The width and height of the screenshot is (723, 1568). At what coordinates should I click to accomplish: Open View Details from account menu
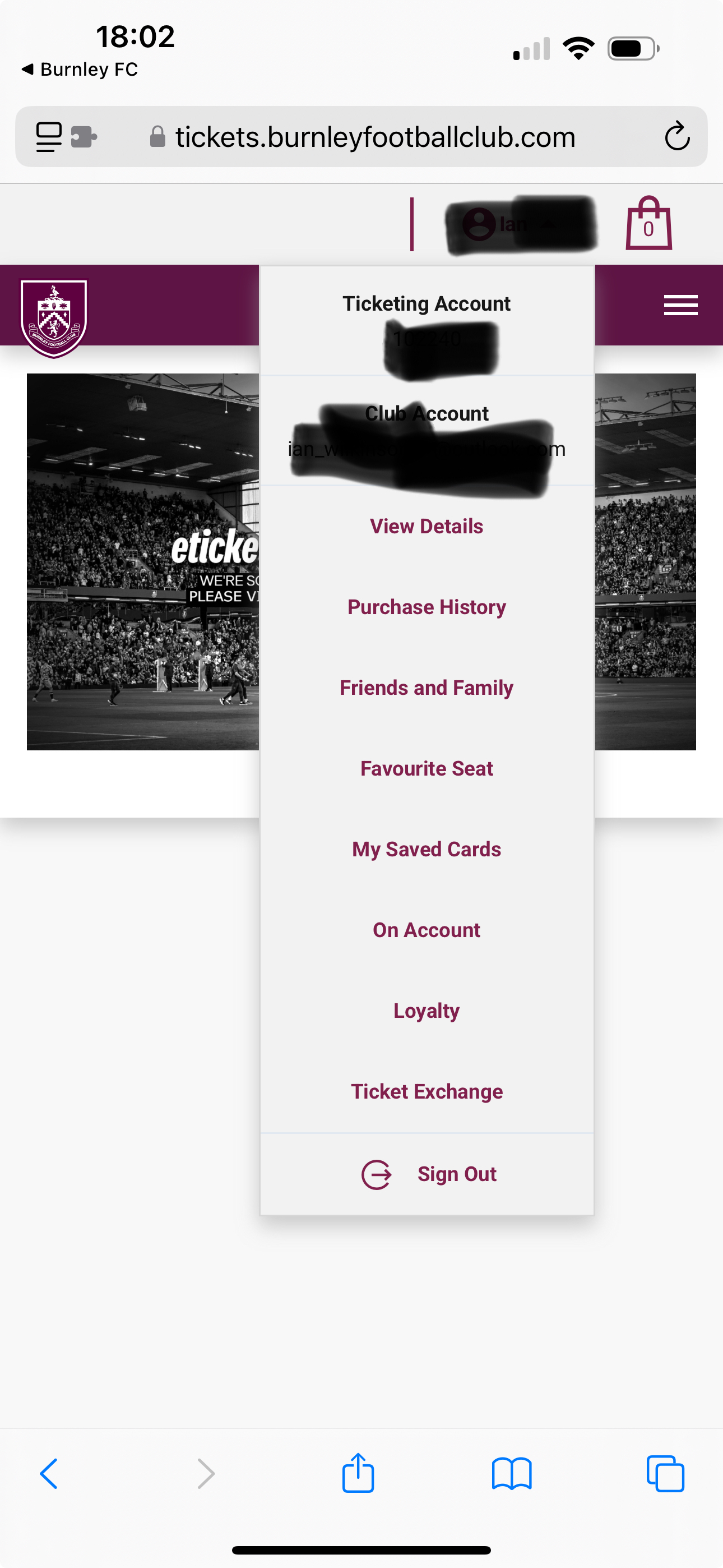(x=427, y=527)
